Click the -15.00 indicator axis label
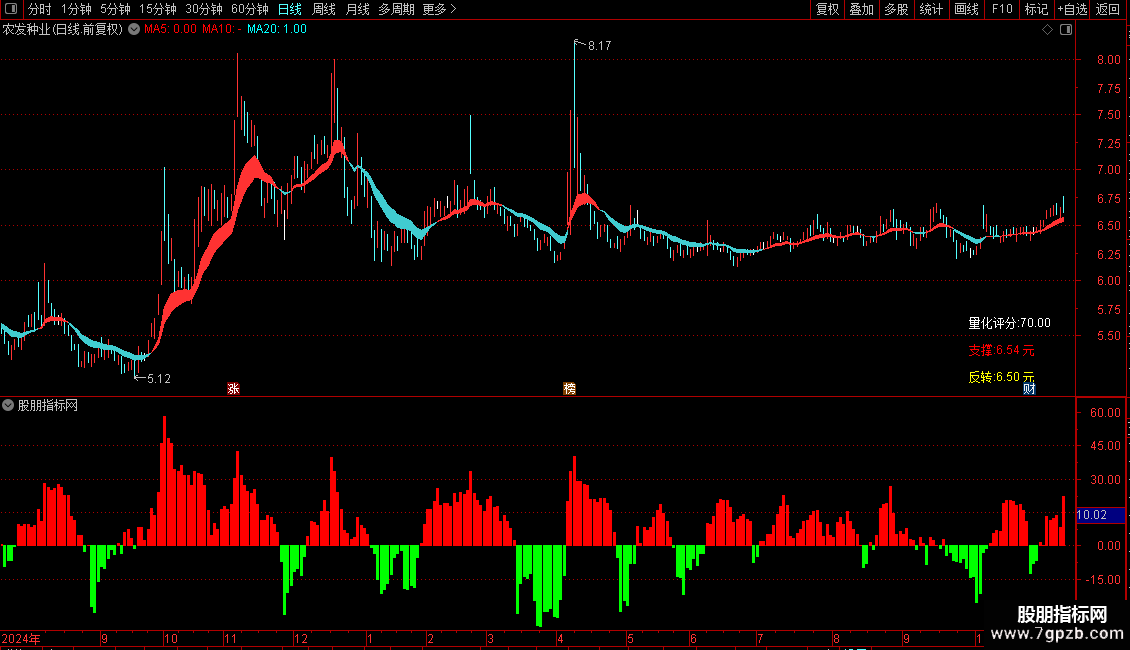The height and width of the screenshot is (650, 1130). (1103, 579)
